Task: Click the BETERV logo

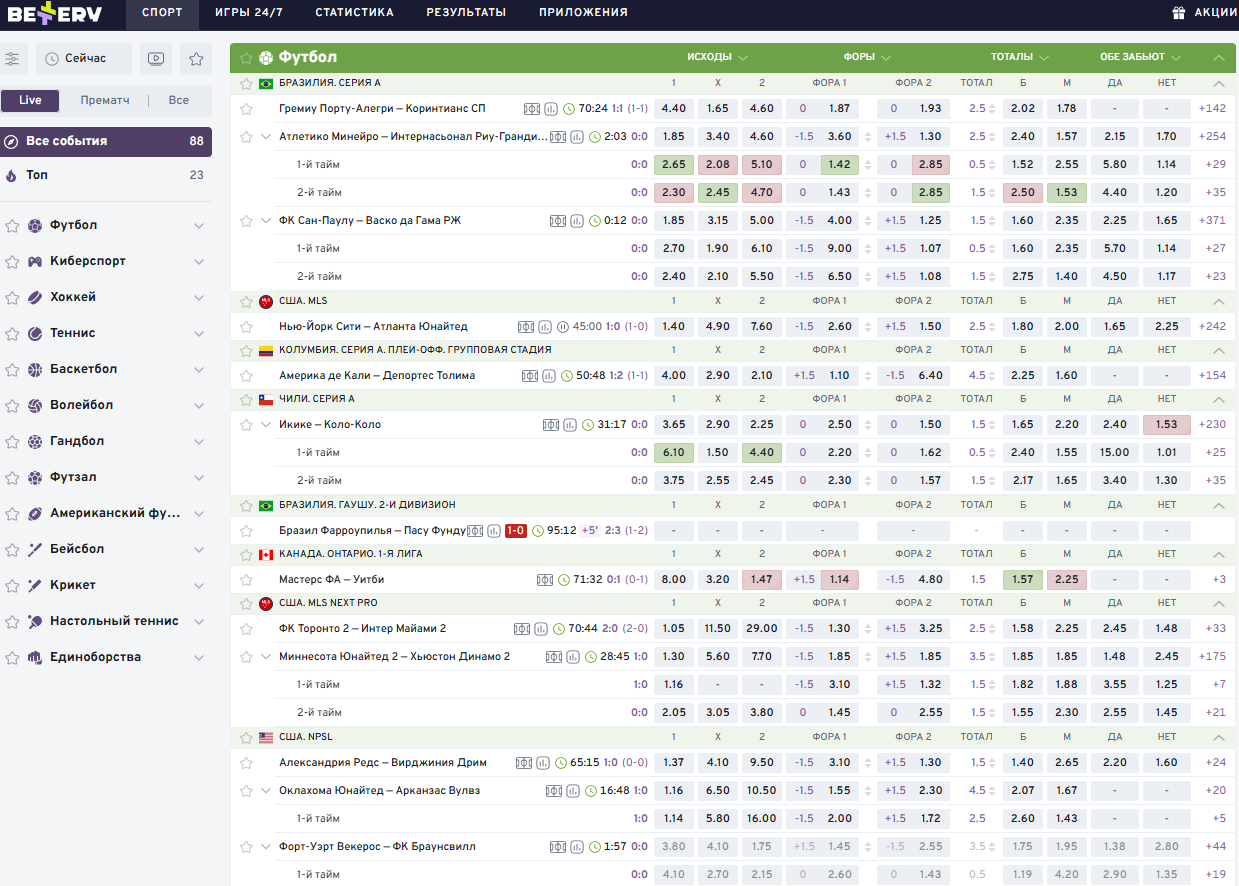Action: pos(55,14)
